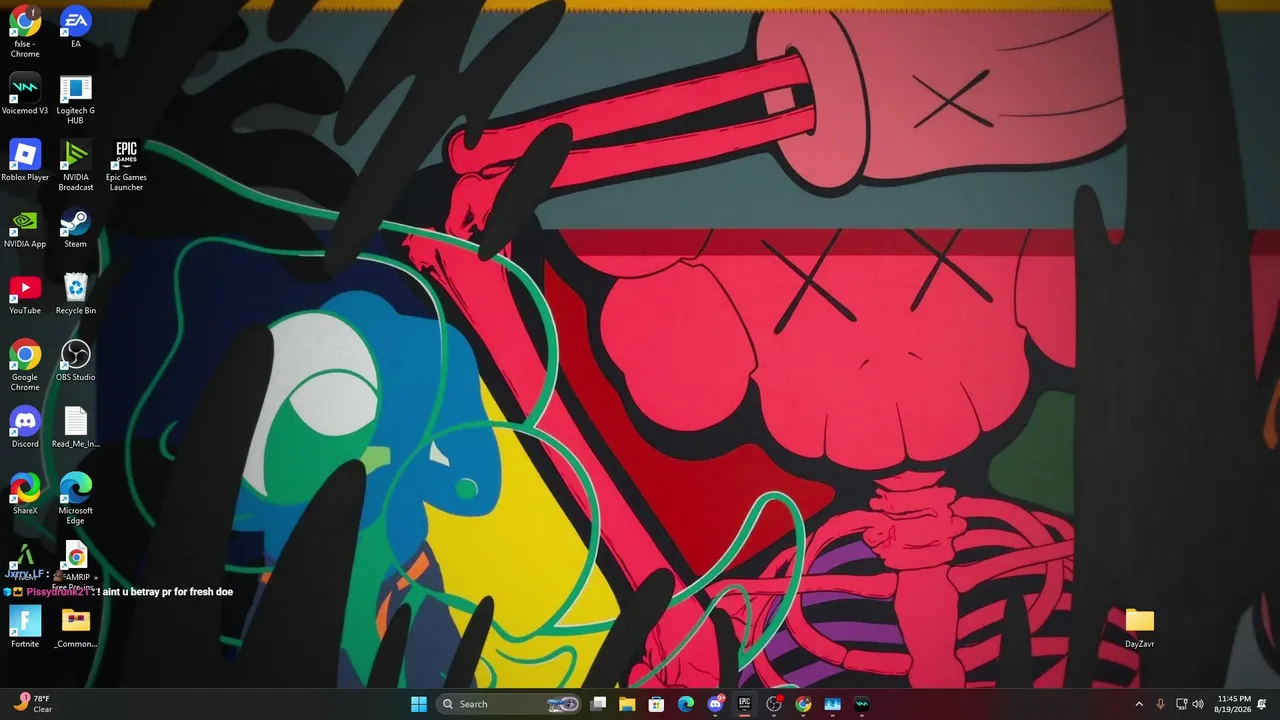Open the Windows Start menu
Viewport: 1280px width, 720px height.
[419, 704]
